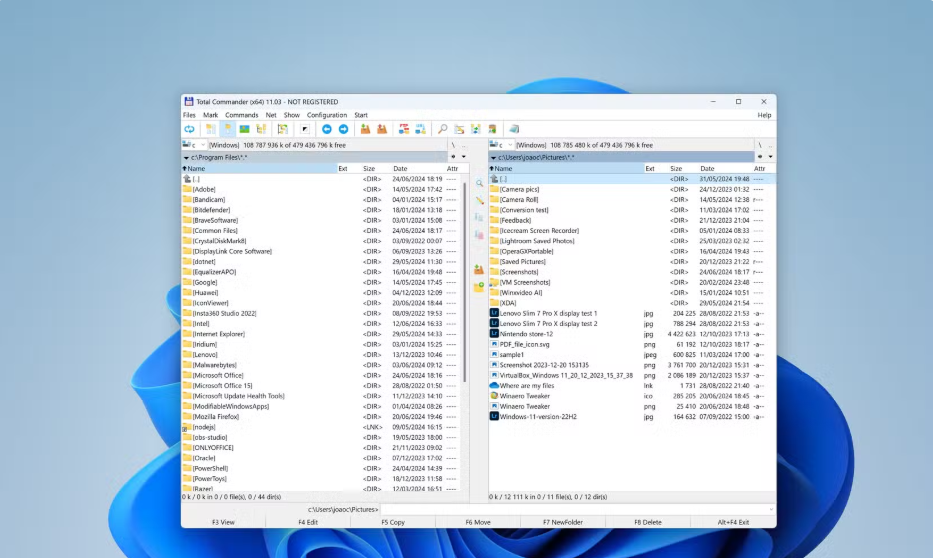Select the full file details view icon

tap(228, 129)
